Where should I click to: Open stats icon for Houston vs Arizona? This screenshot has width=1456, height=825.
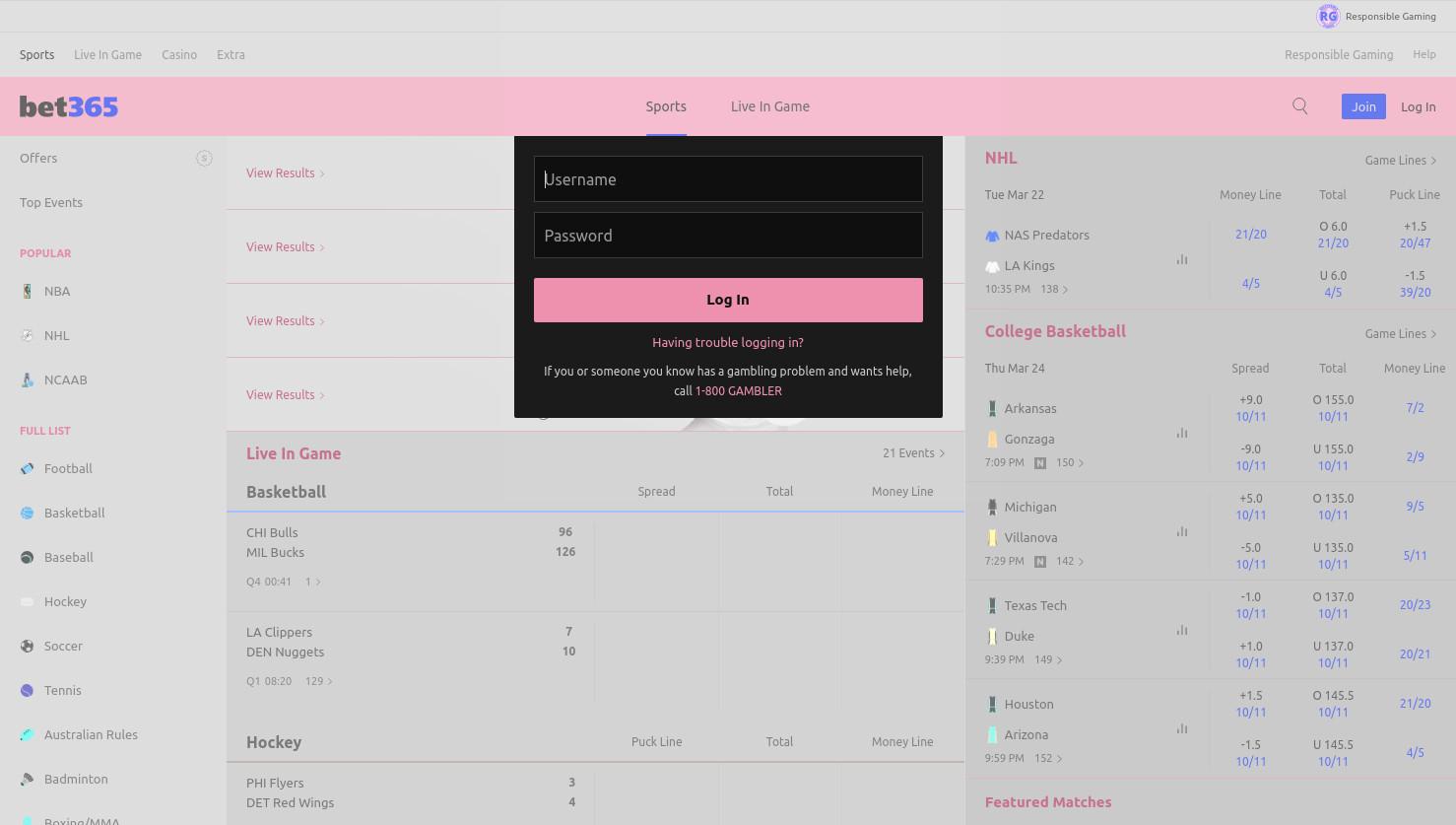pyautogui.click(x=1182, y=729)
